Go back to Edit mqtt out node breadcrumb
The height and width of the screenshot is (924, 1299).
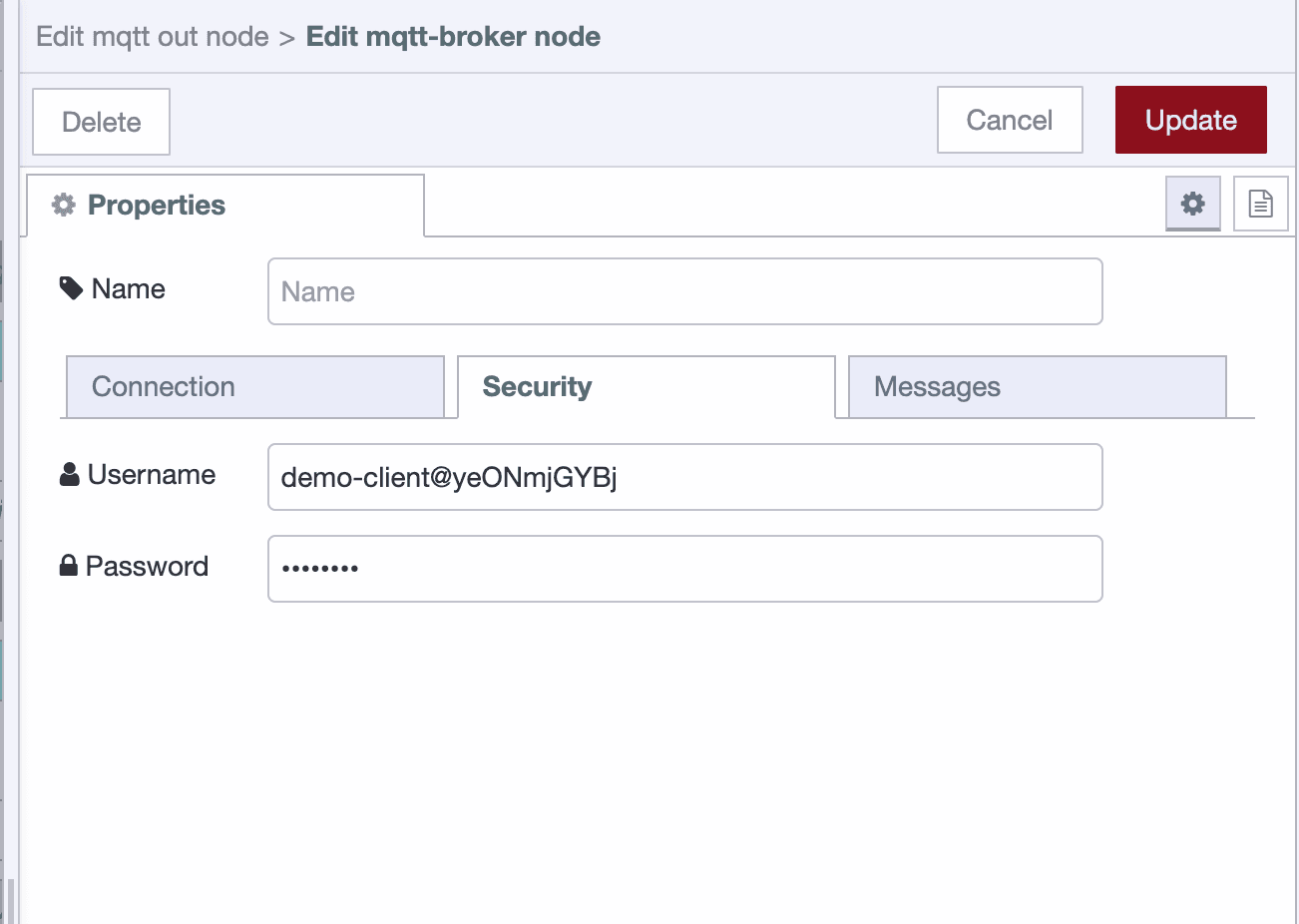pyautogui.click(x=152, y=36)
